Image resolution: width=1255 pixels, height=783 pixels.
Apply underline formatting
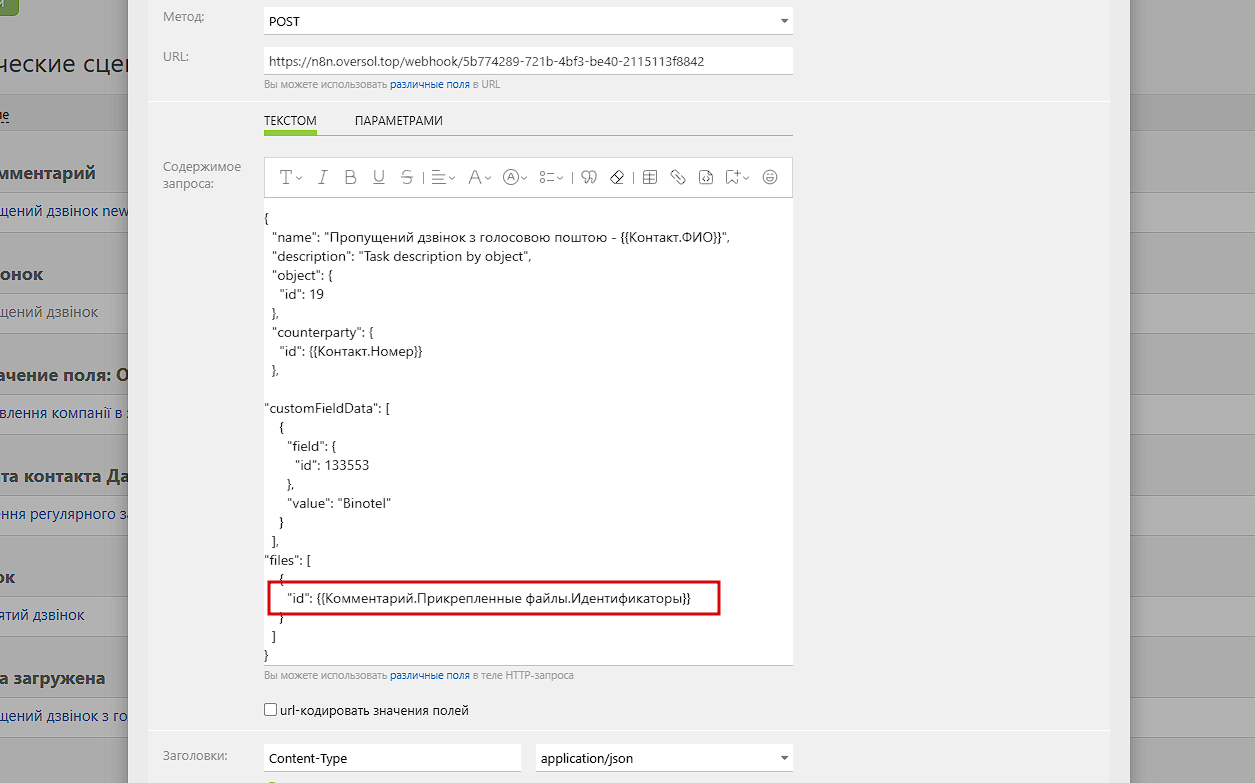pos(378,177)
